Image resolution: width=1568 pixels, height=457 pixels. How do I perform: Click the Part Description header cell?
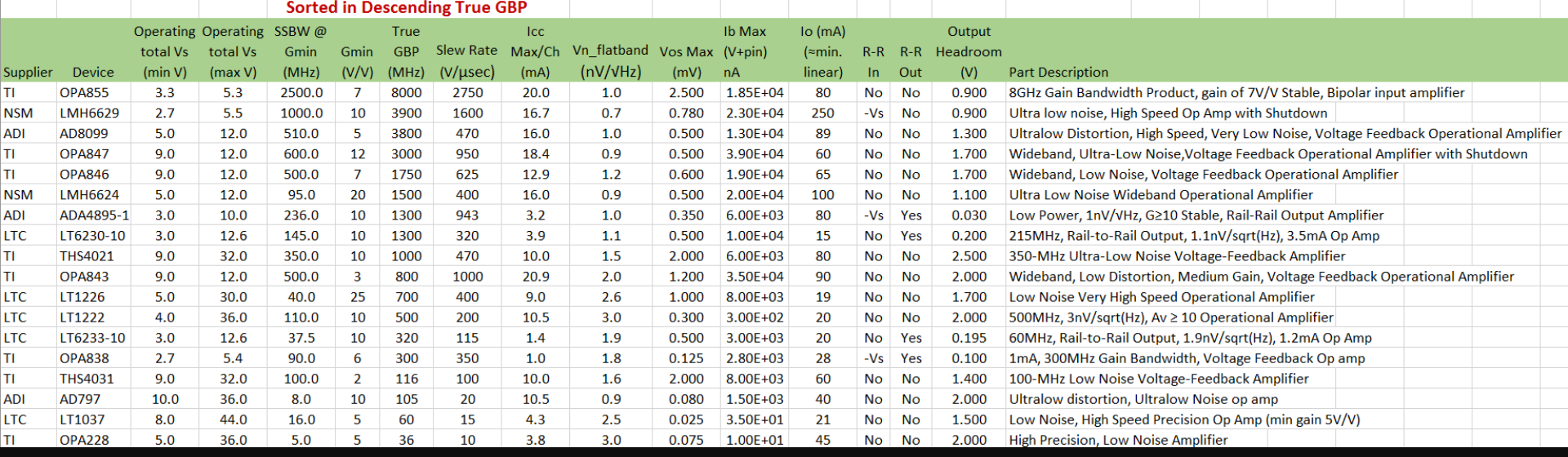[1058, 73]
